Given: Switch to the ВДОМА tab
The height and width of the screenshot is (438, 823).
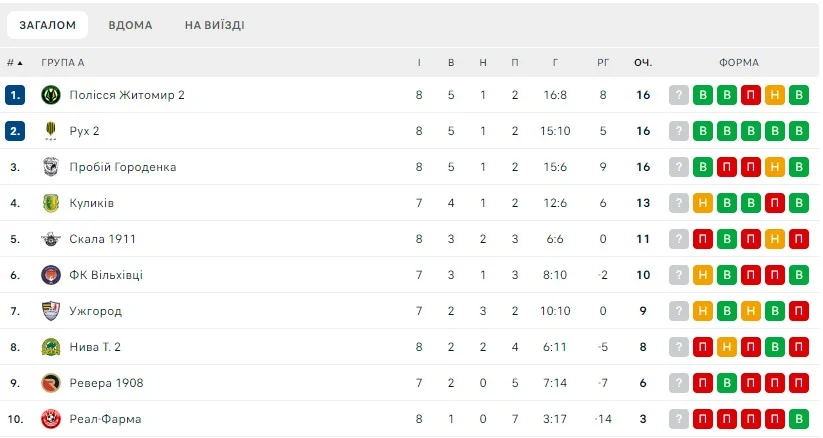Looking at the screenshot, I should click(x=130, y=25).
